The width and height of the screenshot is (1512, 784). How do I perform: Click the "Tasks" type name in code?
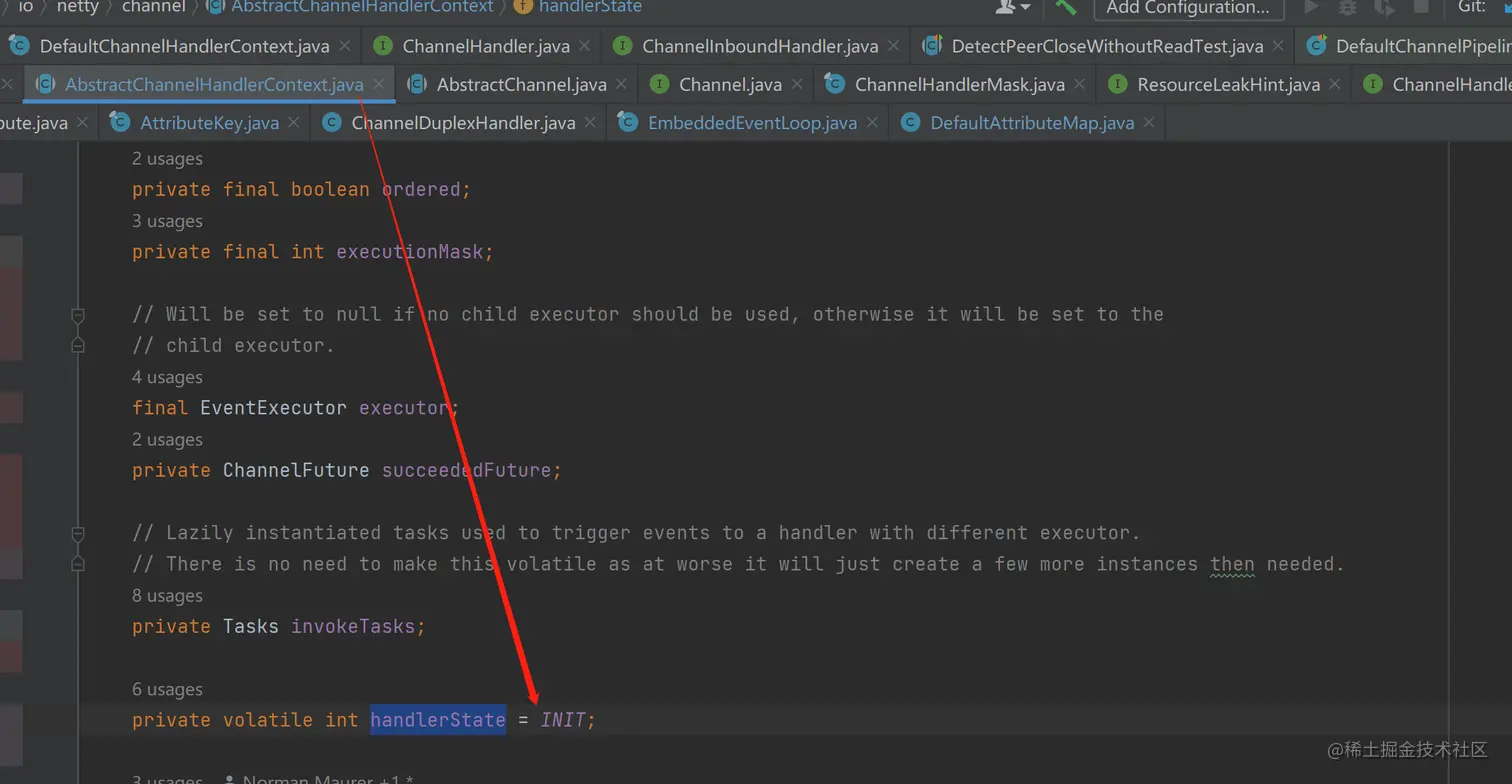[251, 627]
